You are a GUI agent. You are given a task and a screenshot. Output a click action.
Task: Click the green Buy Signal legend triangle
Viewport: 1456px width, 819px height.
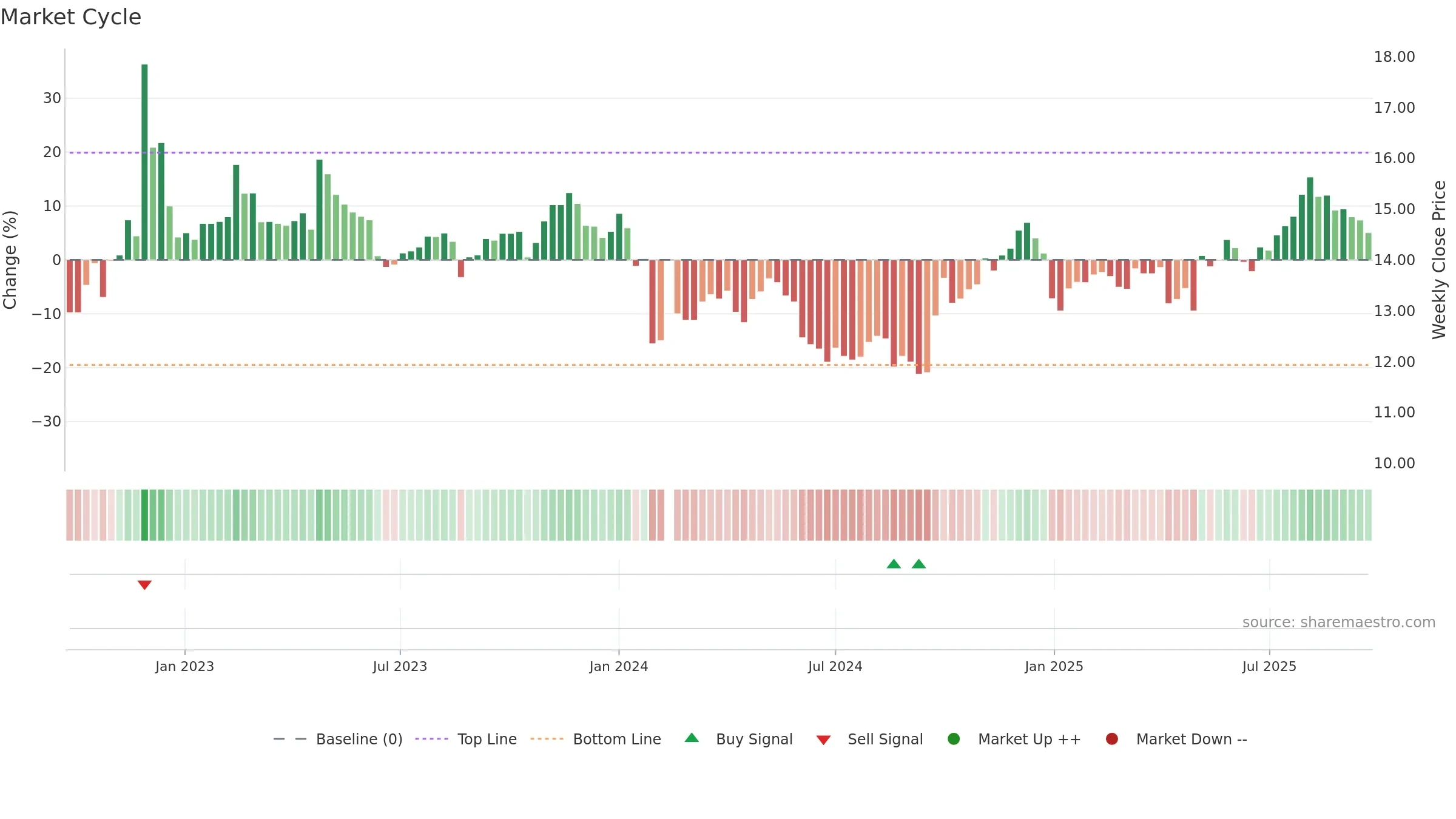[x=692, y=738]
